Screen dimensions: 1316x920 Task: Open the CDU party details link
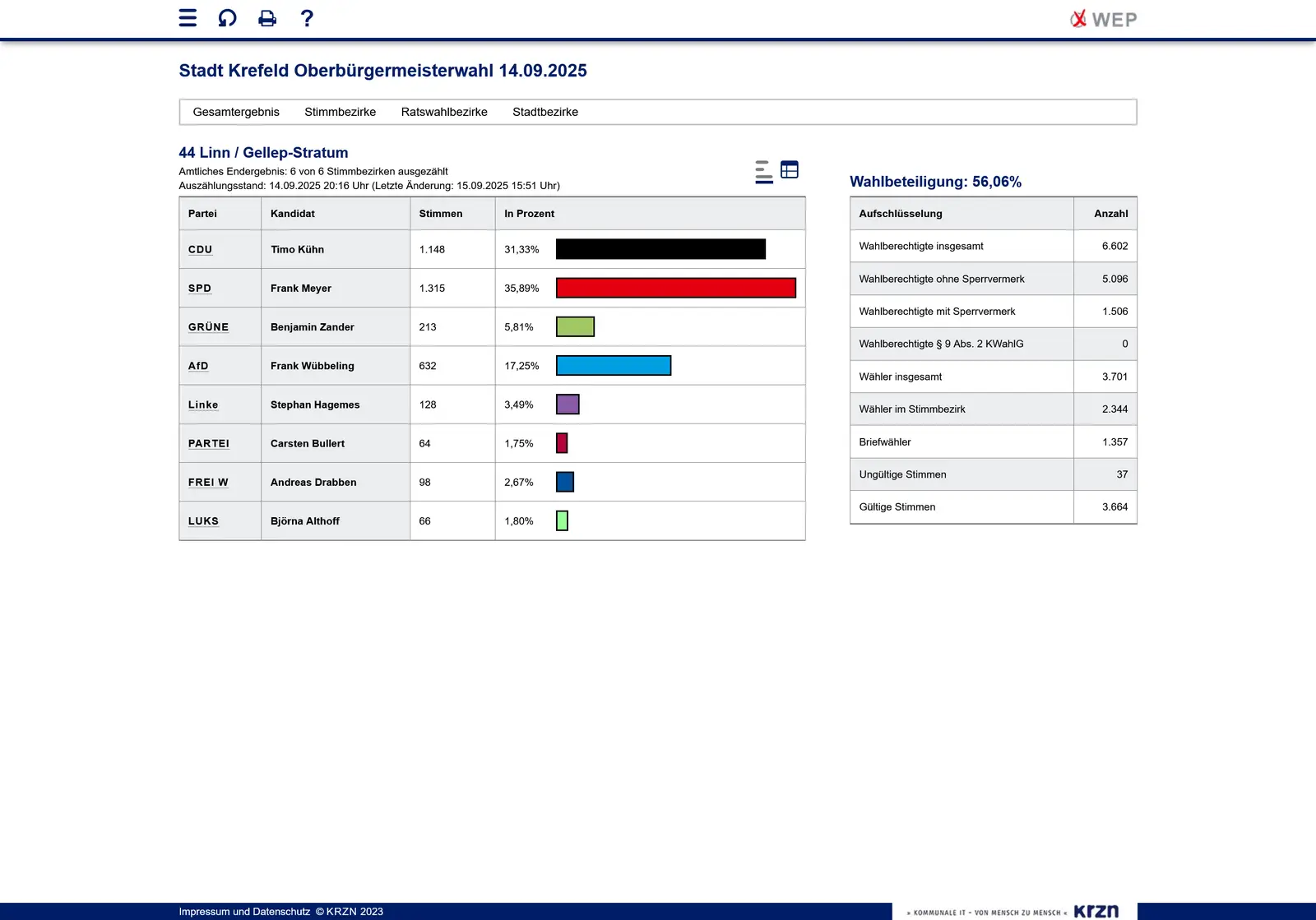tap(200, 249)
